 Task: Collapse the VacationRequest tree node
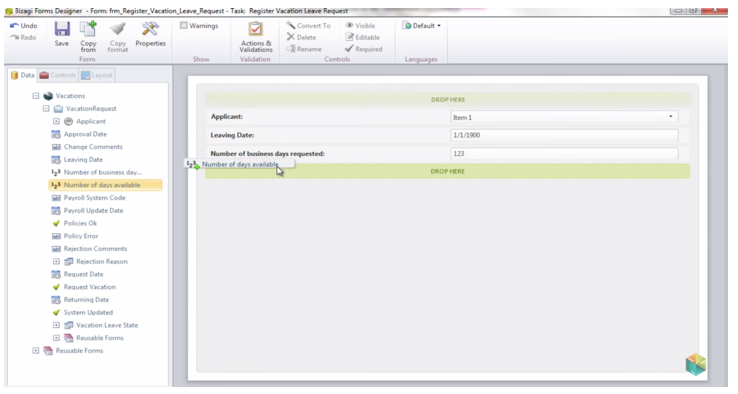pyautogui.click(x=46, y=108)
